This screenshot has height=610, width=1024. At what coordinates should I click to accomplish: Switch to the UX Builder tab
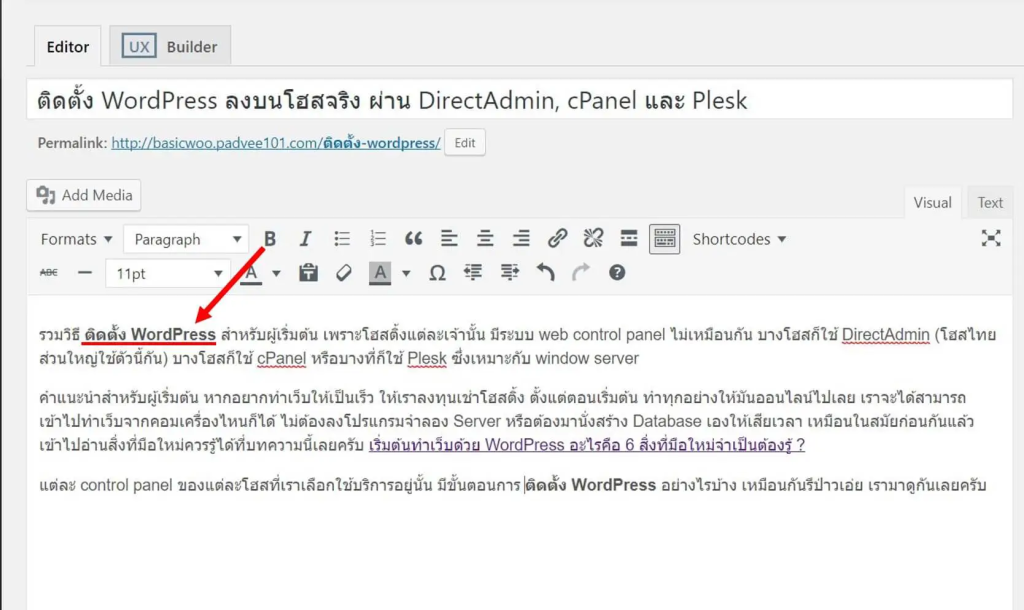pyautogui.click(x=170, y=47)
